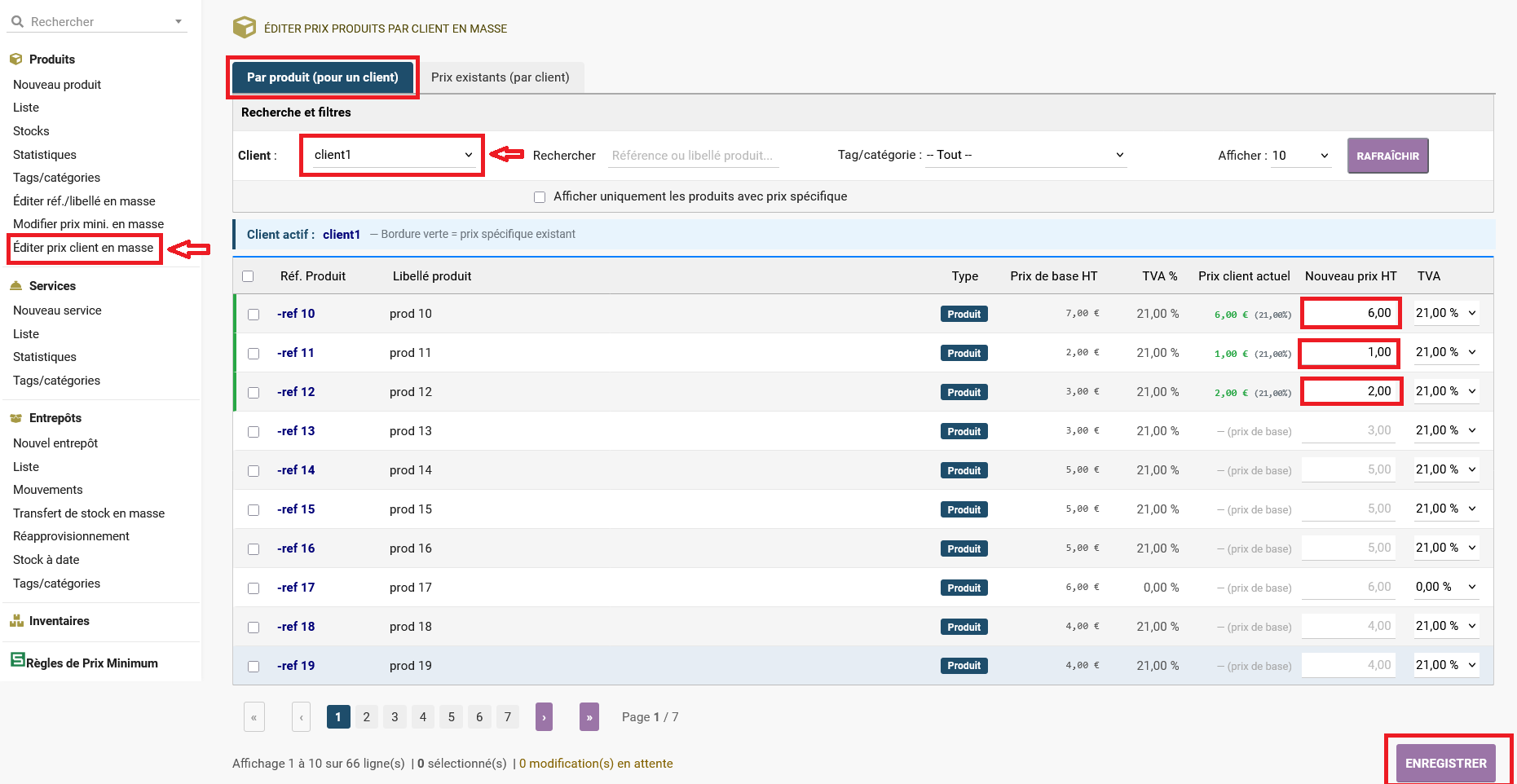Toggle the select-all checkbox in table header
Image resolution: width=1517 pixels, height=784 pixels.
pos(248,276)
